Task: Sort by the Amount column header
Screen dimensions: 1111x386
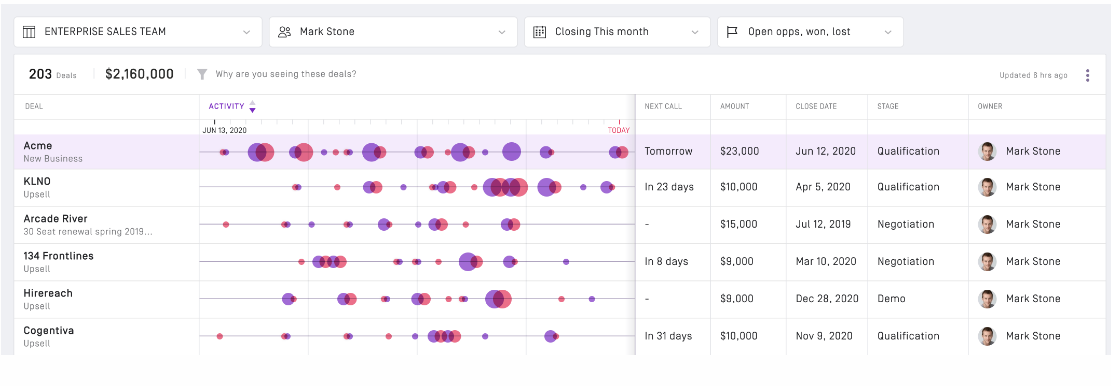Action: pos(735,106)
